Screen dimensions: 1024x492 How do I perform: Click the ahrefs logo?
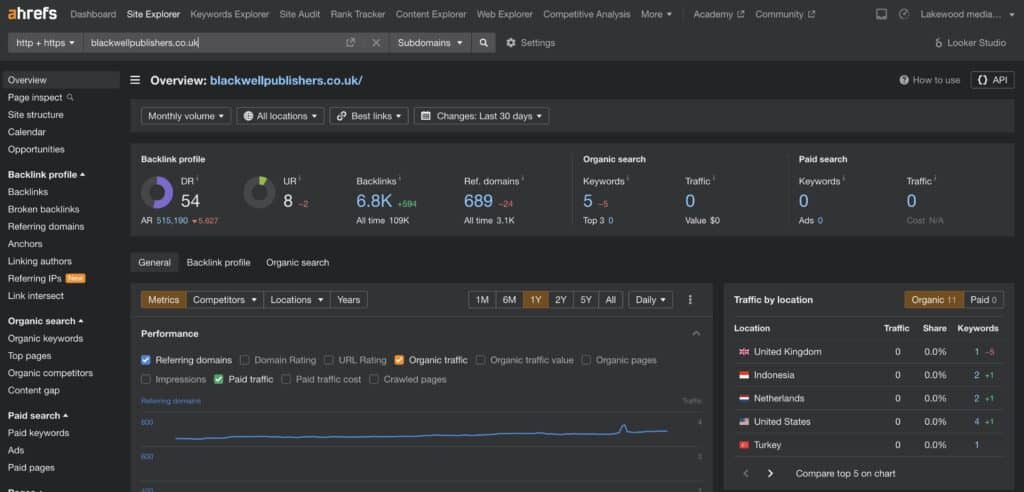33,13
